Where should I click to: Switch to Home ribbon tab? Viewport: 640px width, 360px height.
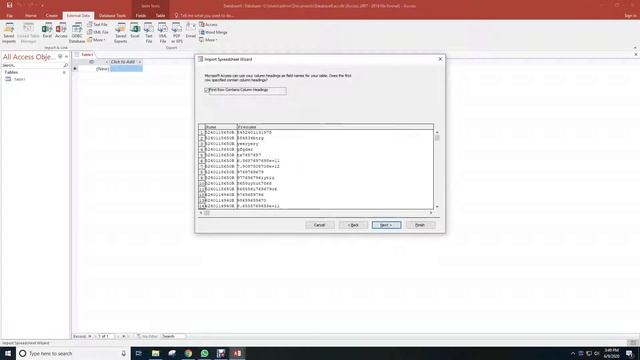pyautogui.click(x=31, y=16)
